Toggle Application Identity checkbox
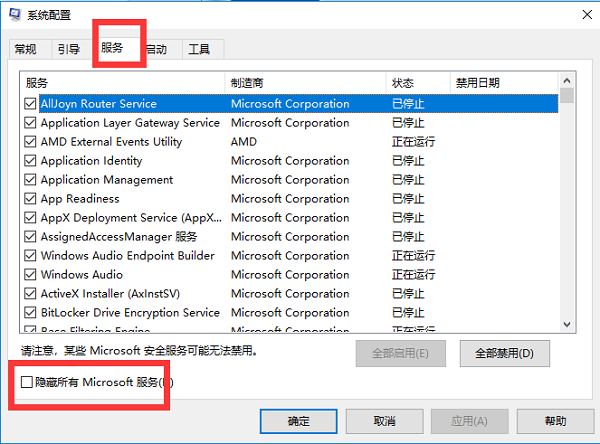Screen dimensions: 600x444 tap(30, 160)
